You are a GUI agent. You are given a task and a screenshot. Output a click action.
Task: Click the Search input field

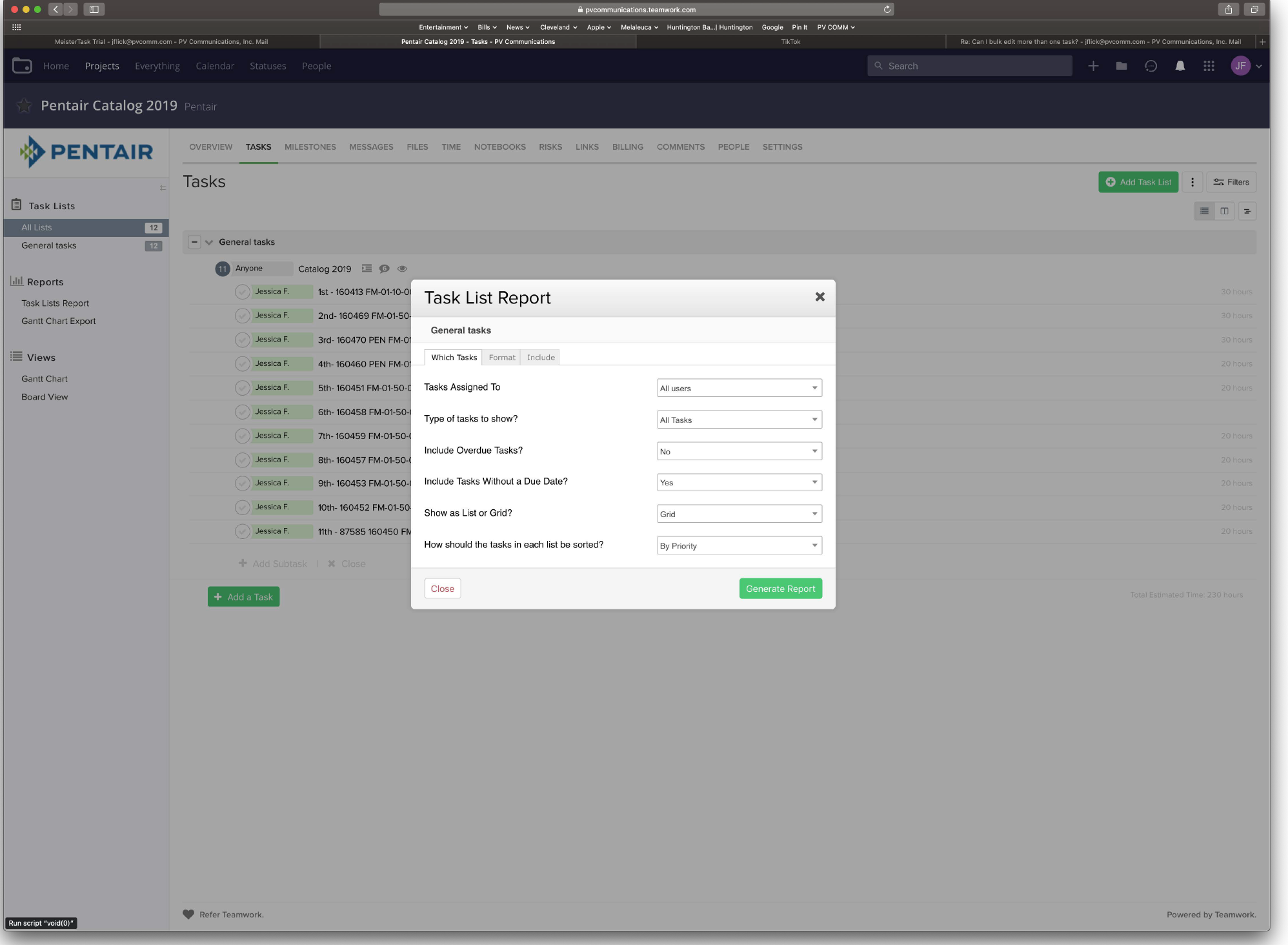point(970,66)
